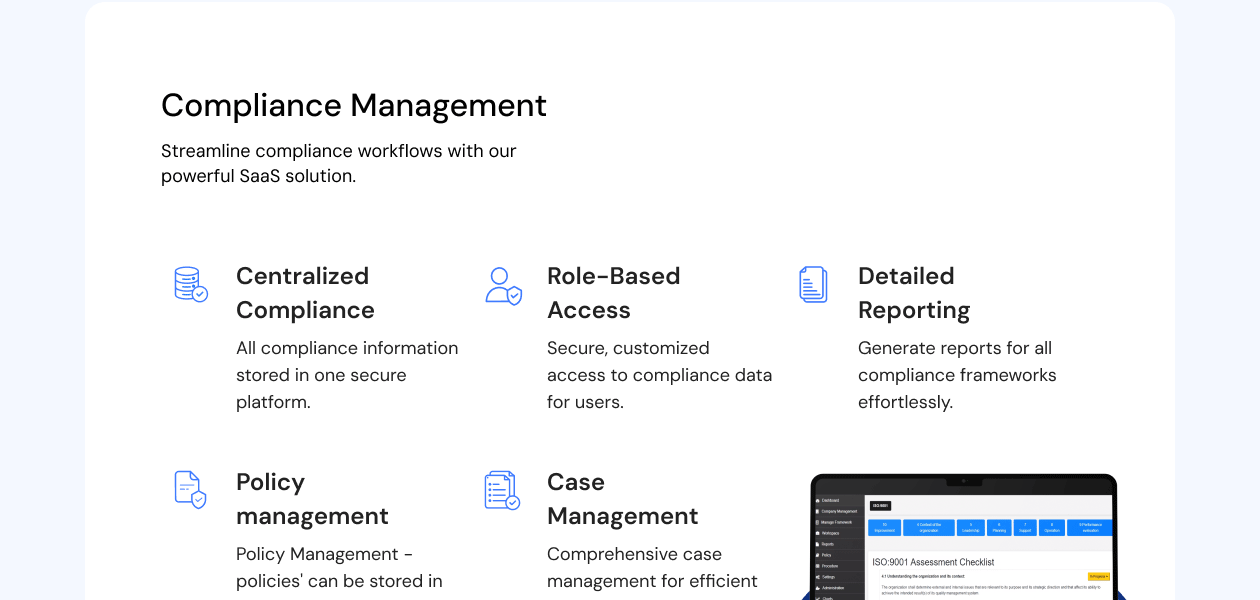Click the Improvement tab in laptop preview
Image resolution: width=1260 pixels, height=600 pixels.
[884, 527]
